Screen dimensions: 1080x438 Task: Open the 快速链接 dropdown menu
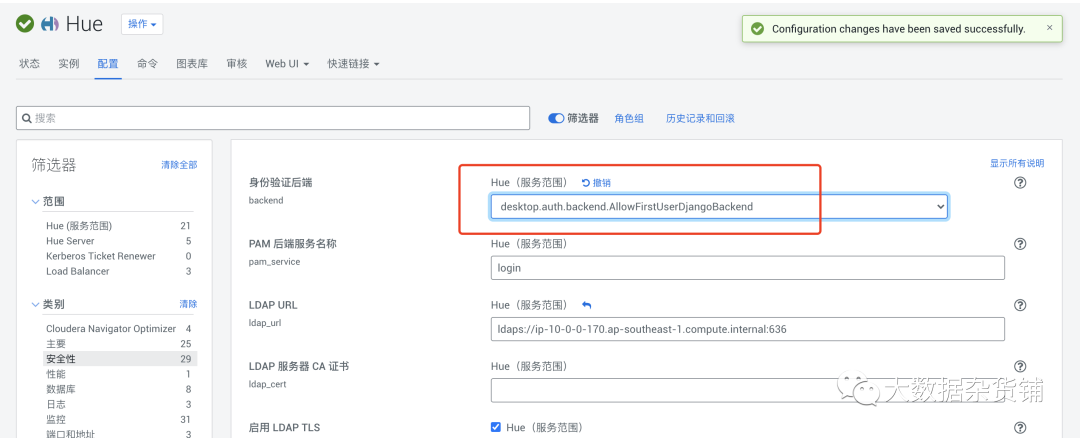(353, 63)
